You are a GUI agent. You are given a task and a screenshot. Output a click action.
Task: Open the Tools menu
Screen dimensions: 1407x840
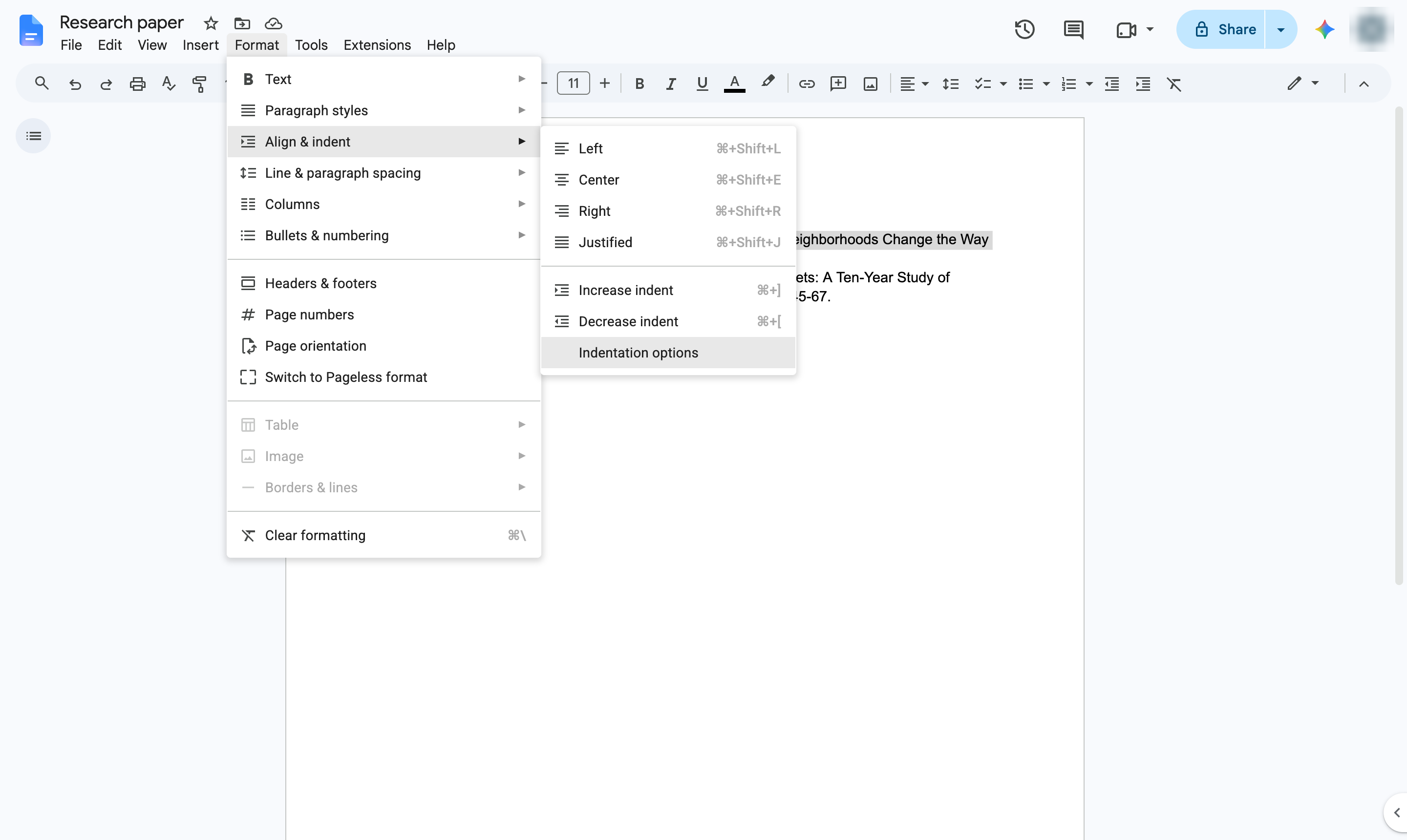point(311,45)
